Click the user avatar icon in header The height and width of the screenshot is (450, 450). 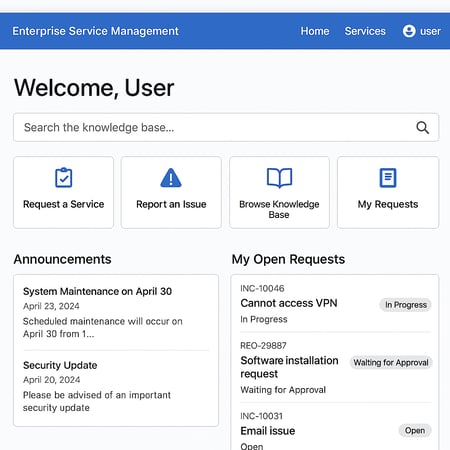[409, 31]
